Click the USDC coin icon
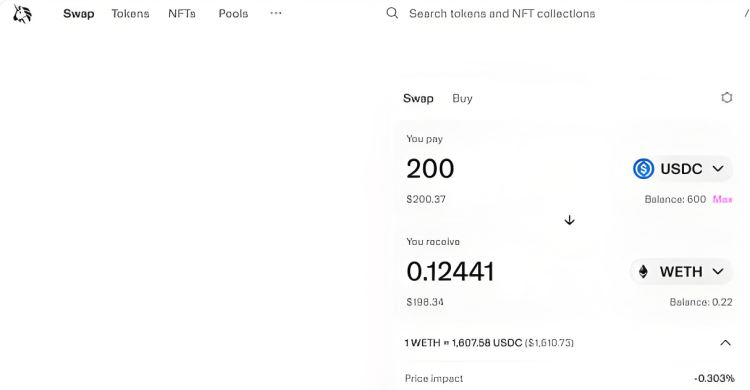The image size is (750, 390). [x=643, y=168]
